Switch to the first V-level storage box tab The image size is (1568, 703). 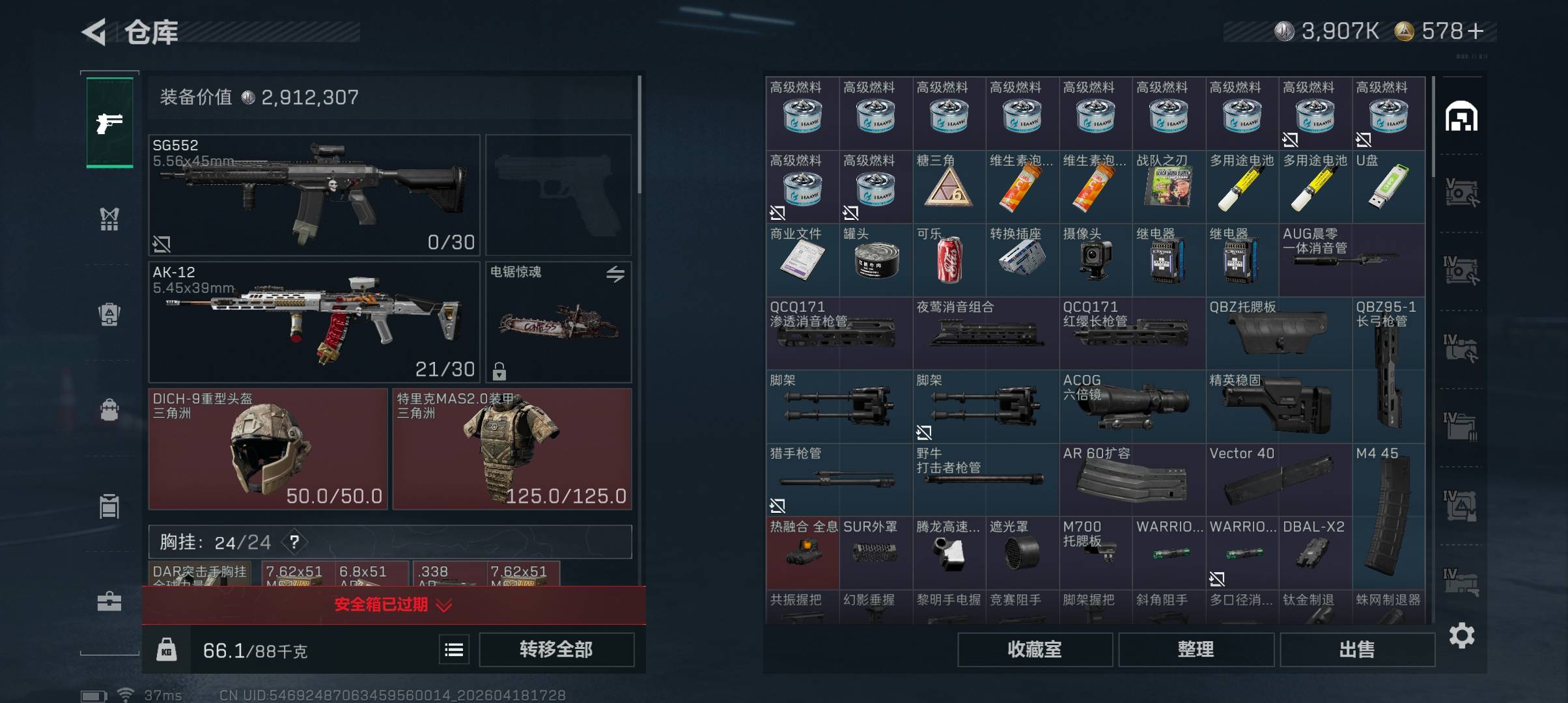(x=1461, y=192)
